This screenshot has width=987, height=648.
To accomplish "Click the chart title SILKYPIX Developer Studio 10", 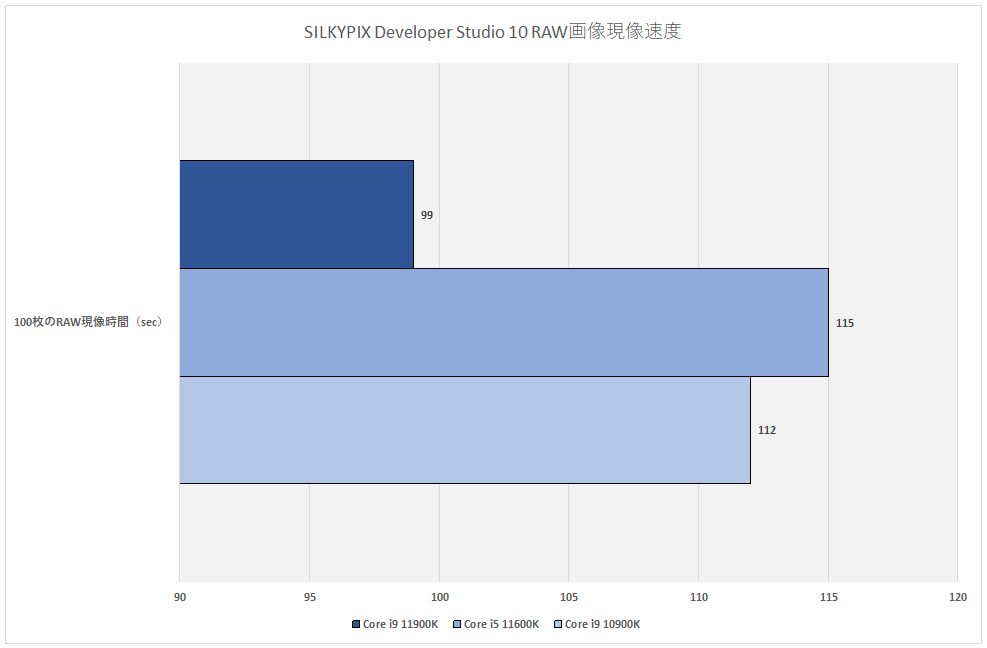I will [x=492, y=32].
